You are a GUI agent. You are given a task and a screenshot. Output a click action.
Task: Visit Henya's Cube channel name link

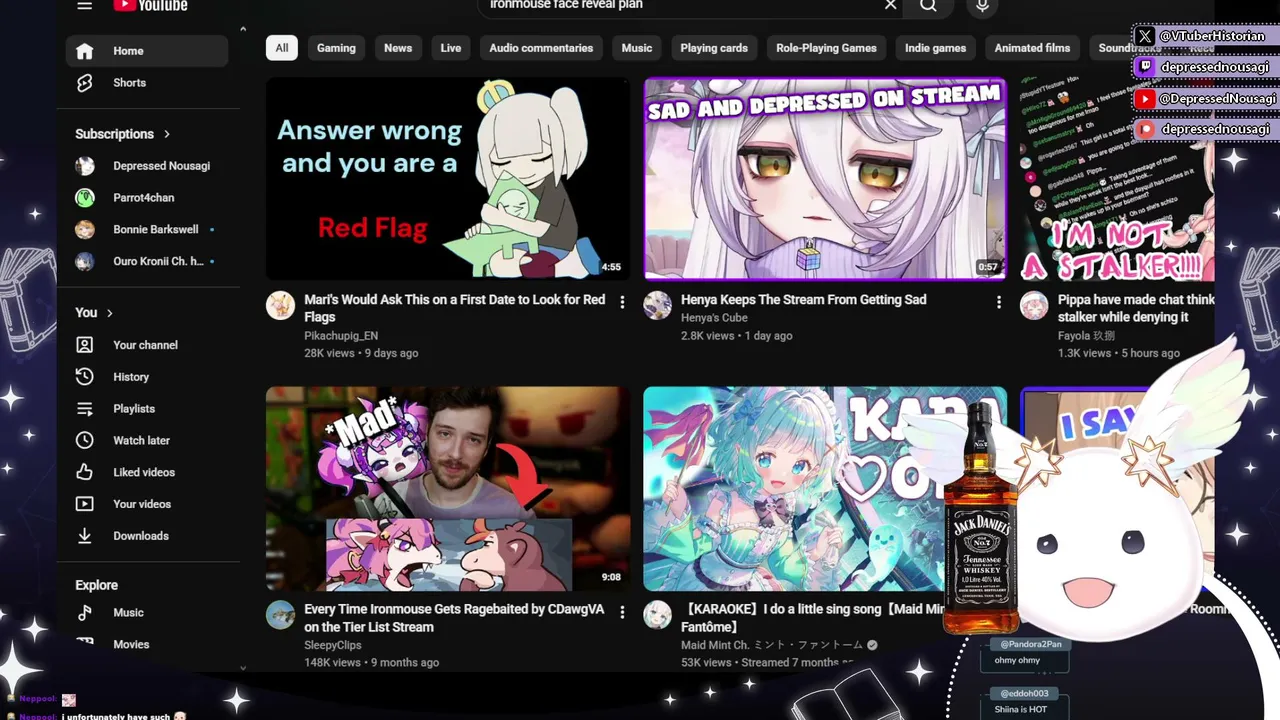(x=714, y=318)
